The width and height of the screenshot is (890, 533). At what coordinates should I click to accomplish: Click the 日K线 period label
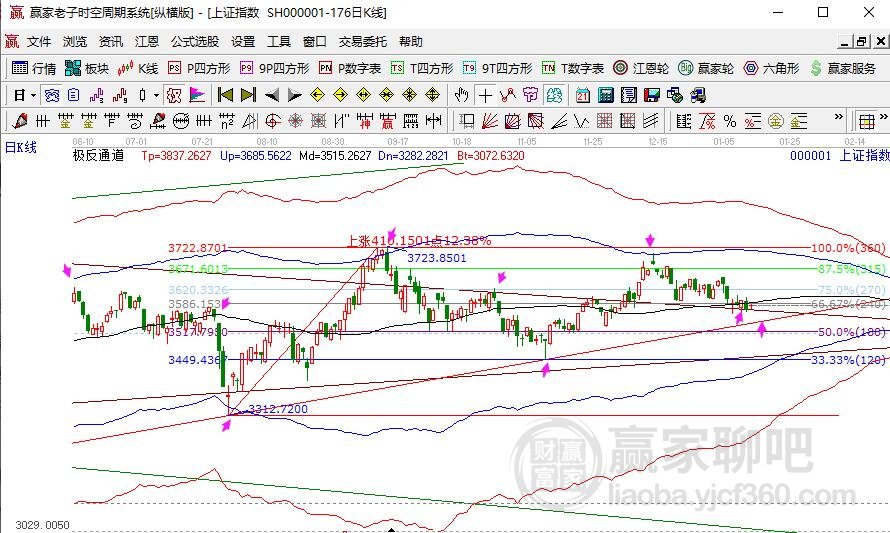[21, 148]
